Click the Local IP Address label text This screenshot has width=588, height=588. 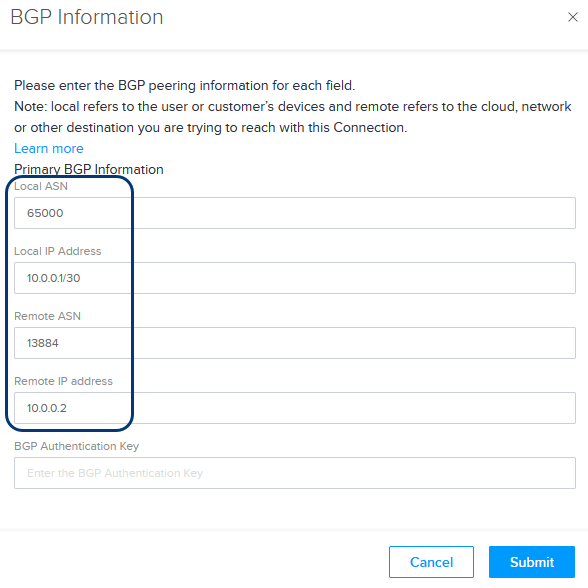coord(58,251)
